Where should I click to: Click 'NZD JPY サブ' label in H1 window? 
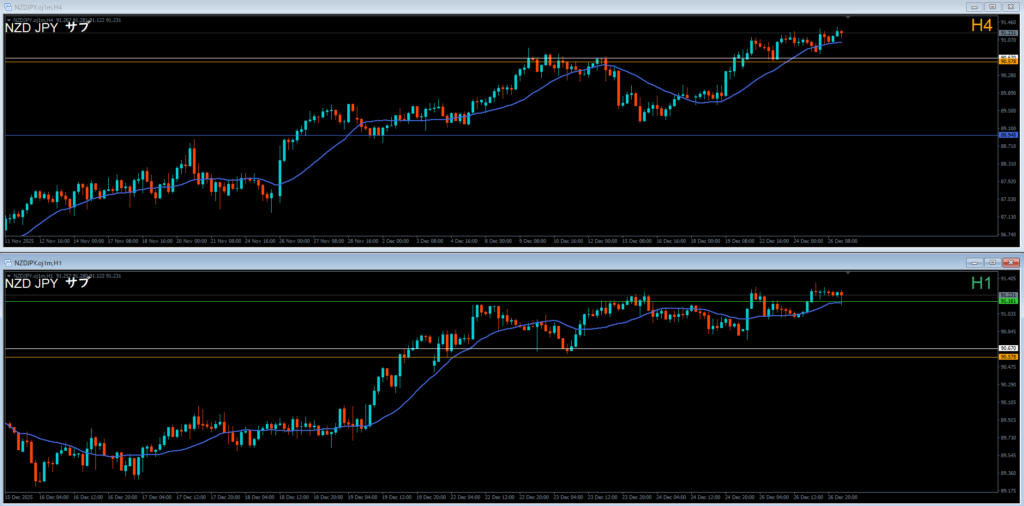pyautogui.click(x=47, y=283)
